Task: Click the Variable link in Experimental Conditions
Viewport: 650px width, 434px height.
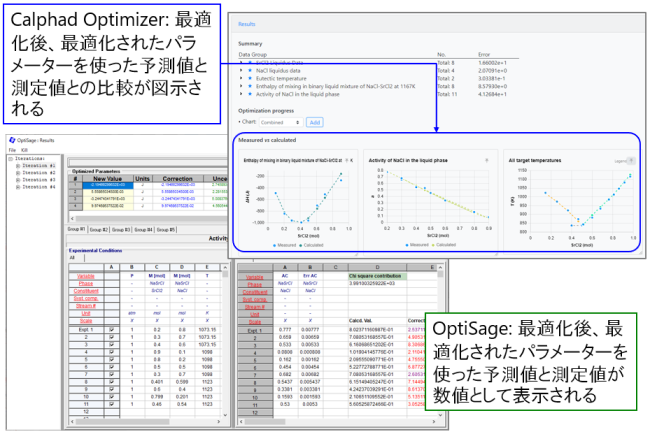Action: point(86,276)
